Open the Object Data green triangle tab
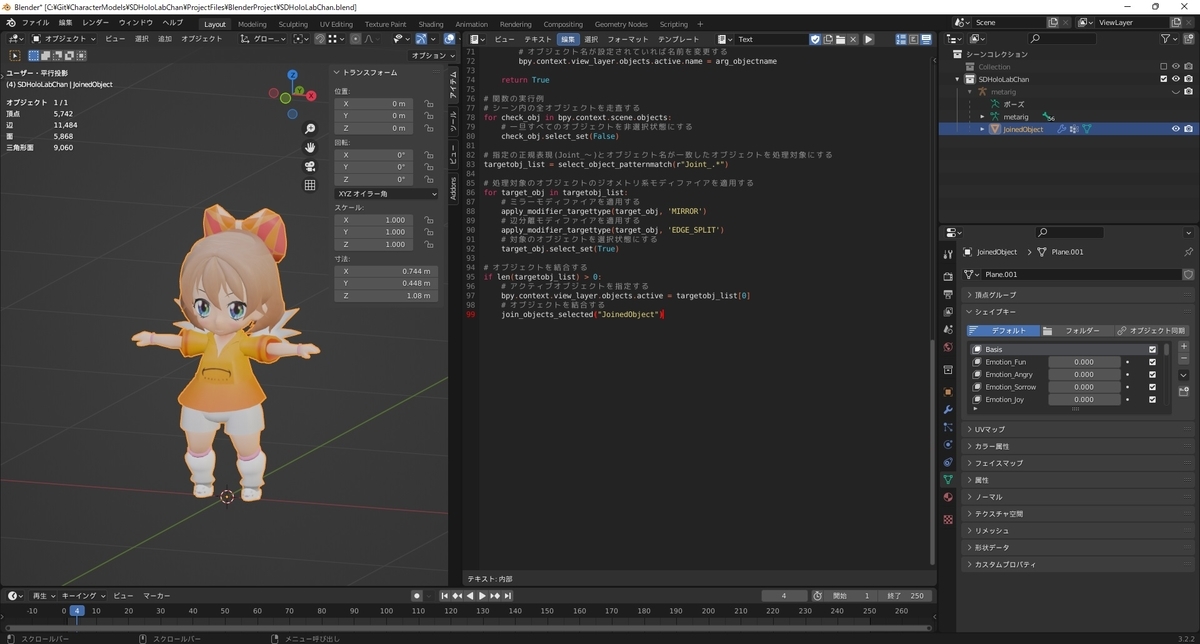This screenshot has height=644, width=1200. click(x=948, y=479)
